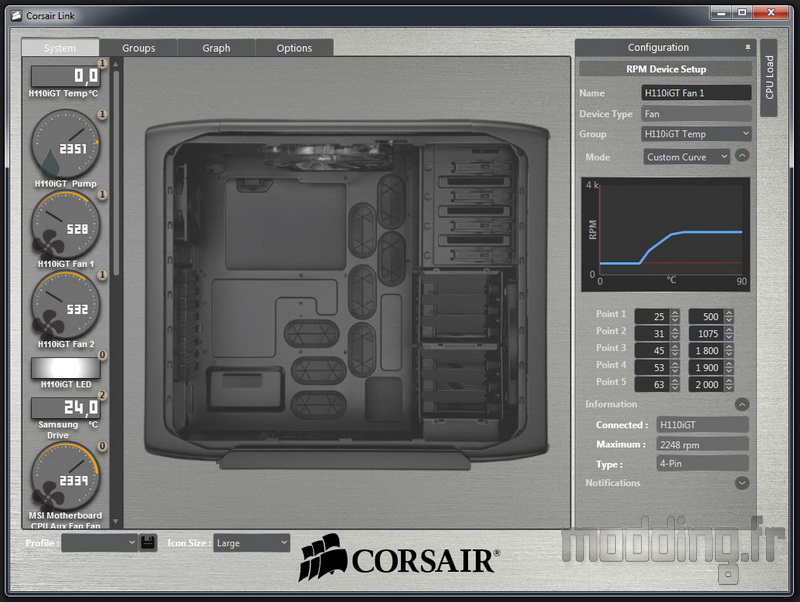
Task: Click the group badge on H110iGT LED
Action: click(102, 355)
